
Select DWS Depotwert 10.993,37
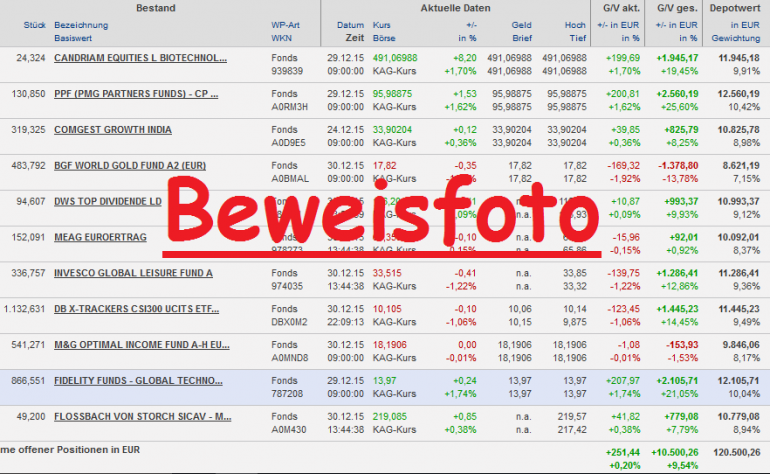coord(739,201)
